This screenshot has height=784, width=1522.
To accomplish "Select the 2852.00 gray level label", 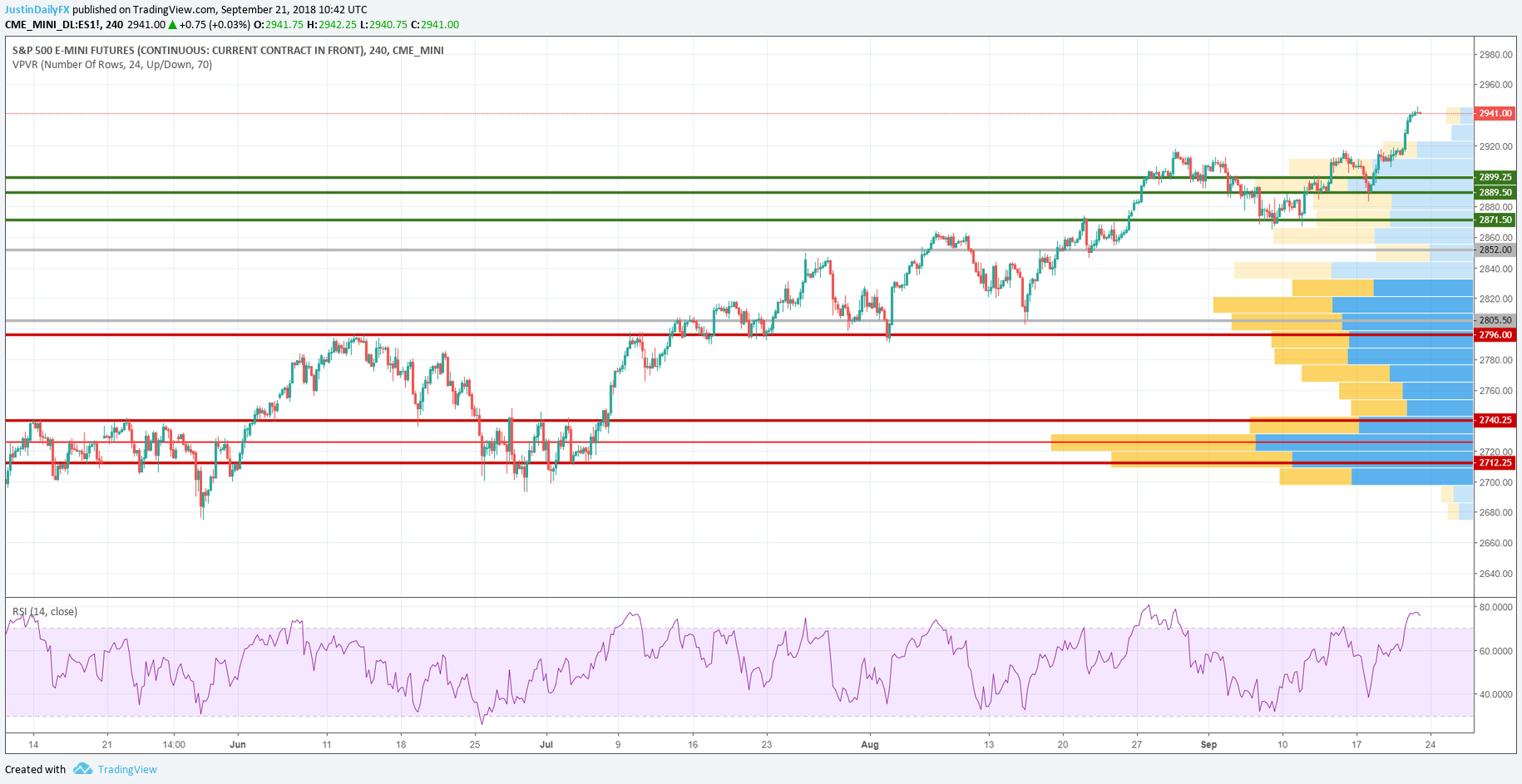I will pos(1495,249).
